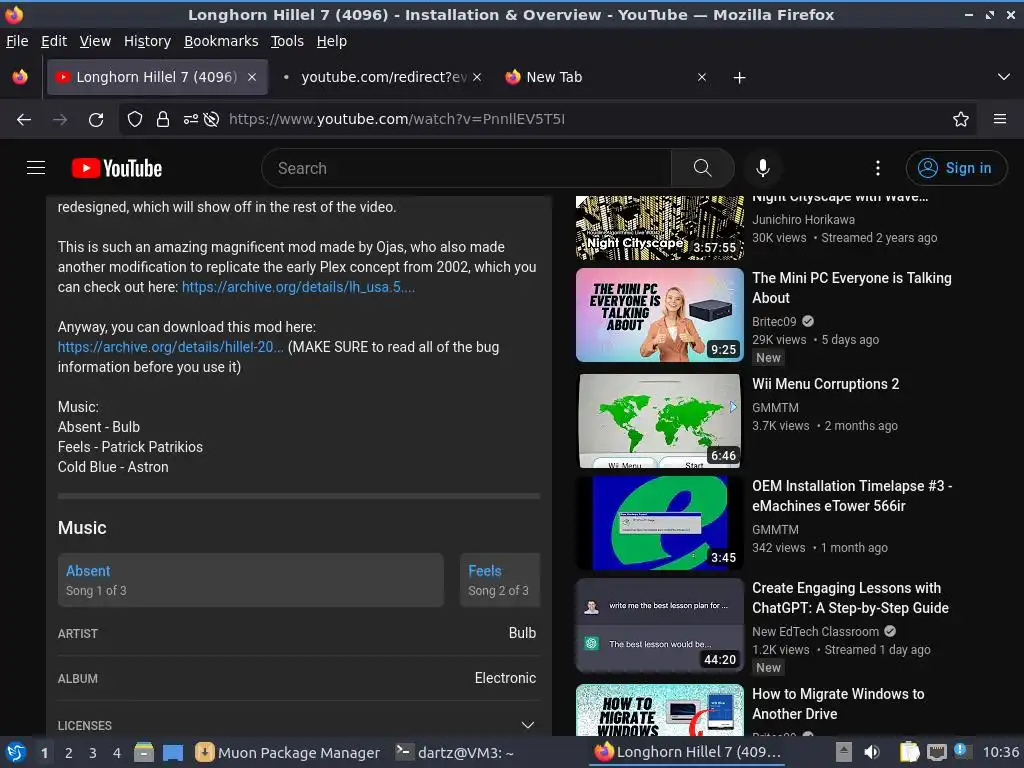
Task: Open How to Migrate Windows video title
Action: (x=838, y=704)
